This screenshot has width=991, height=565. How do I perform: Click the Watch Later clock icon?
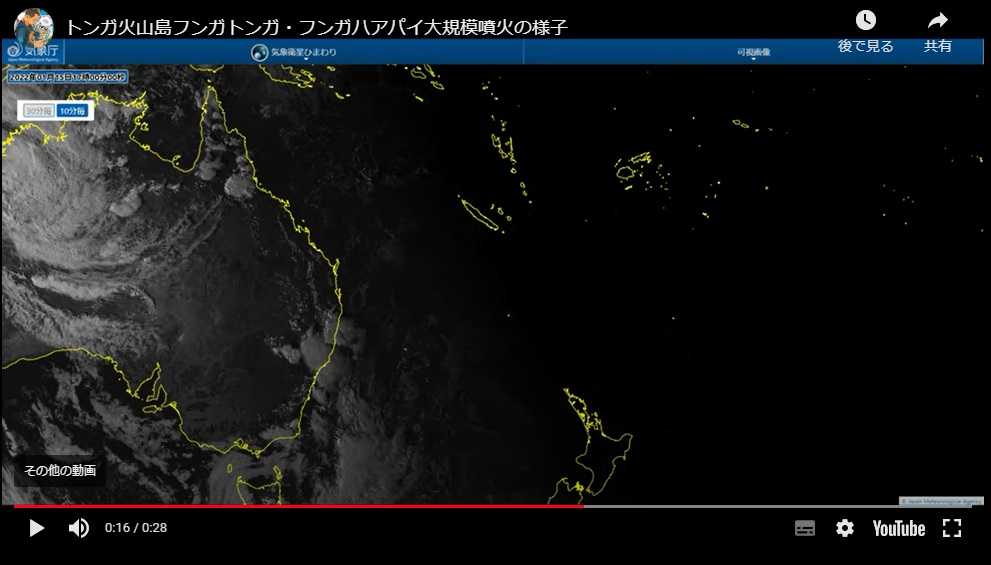click(865, 20)
